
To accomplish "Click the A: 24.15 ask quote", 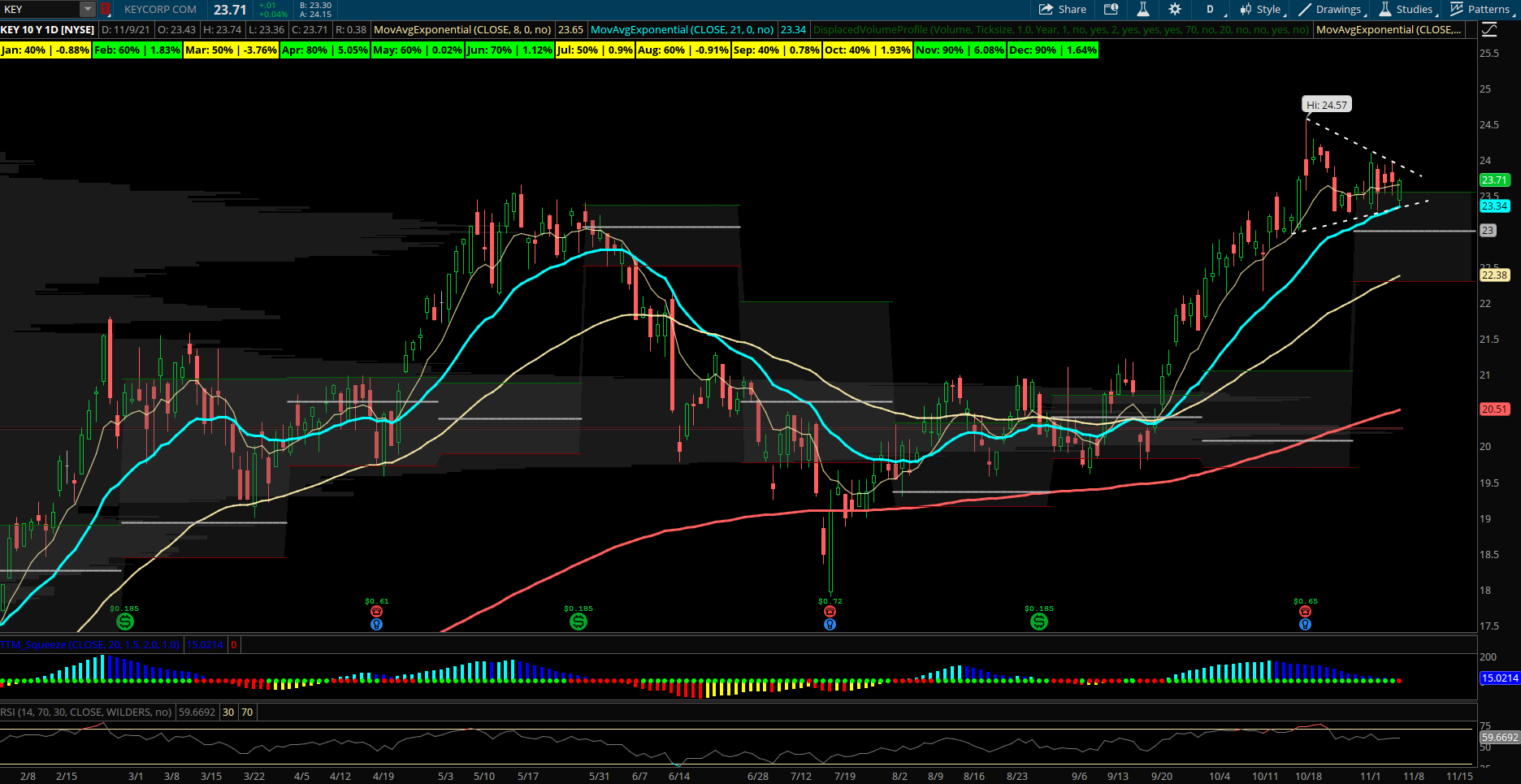I will point(315,15).
